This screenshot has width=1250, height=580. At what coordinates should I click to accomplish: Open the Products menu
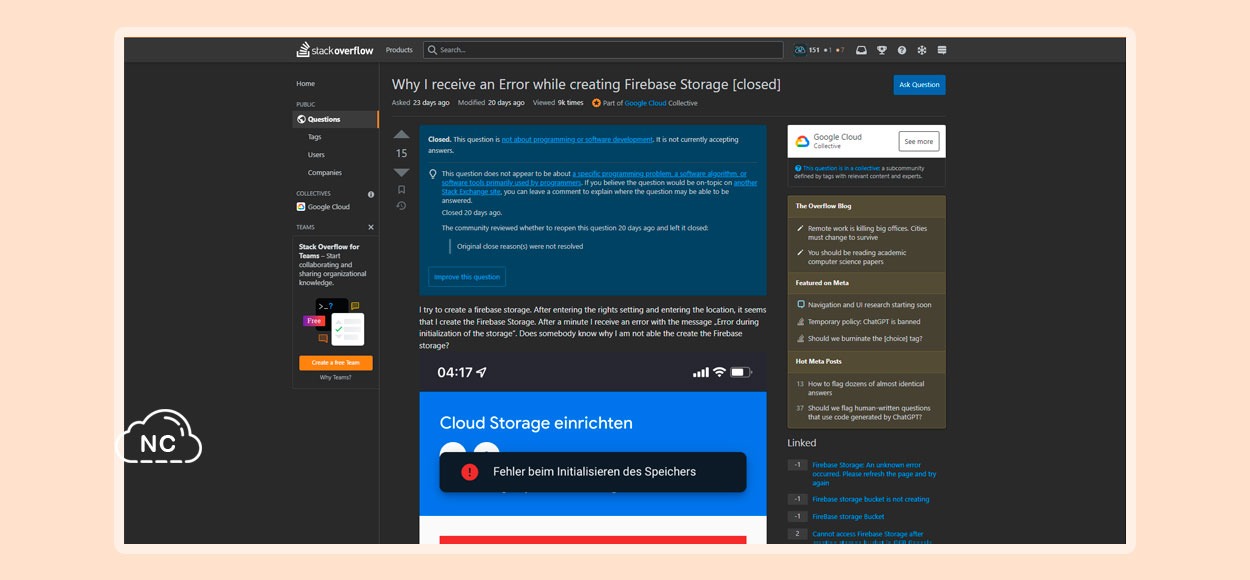[399, 50]
